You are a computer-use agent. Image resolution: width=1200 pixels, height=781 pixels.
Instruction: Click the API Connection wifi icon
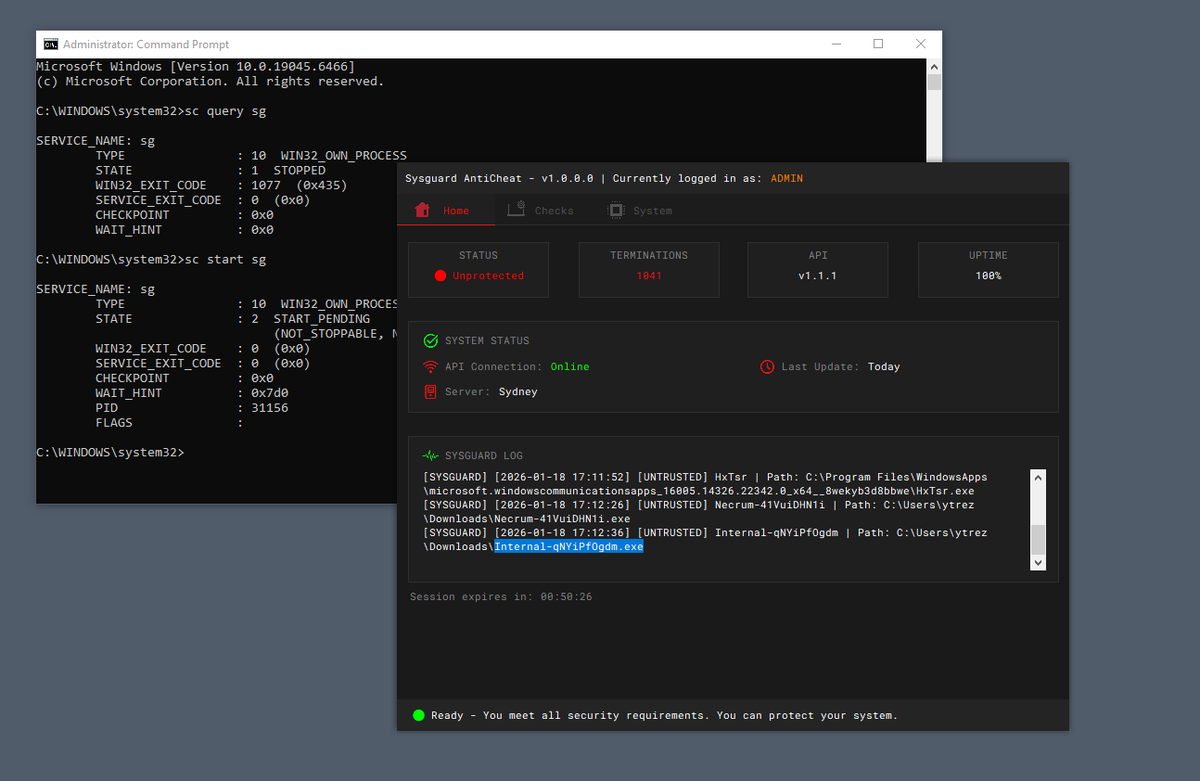coord(430,366)
